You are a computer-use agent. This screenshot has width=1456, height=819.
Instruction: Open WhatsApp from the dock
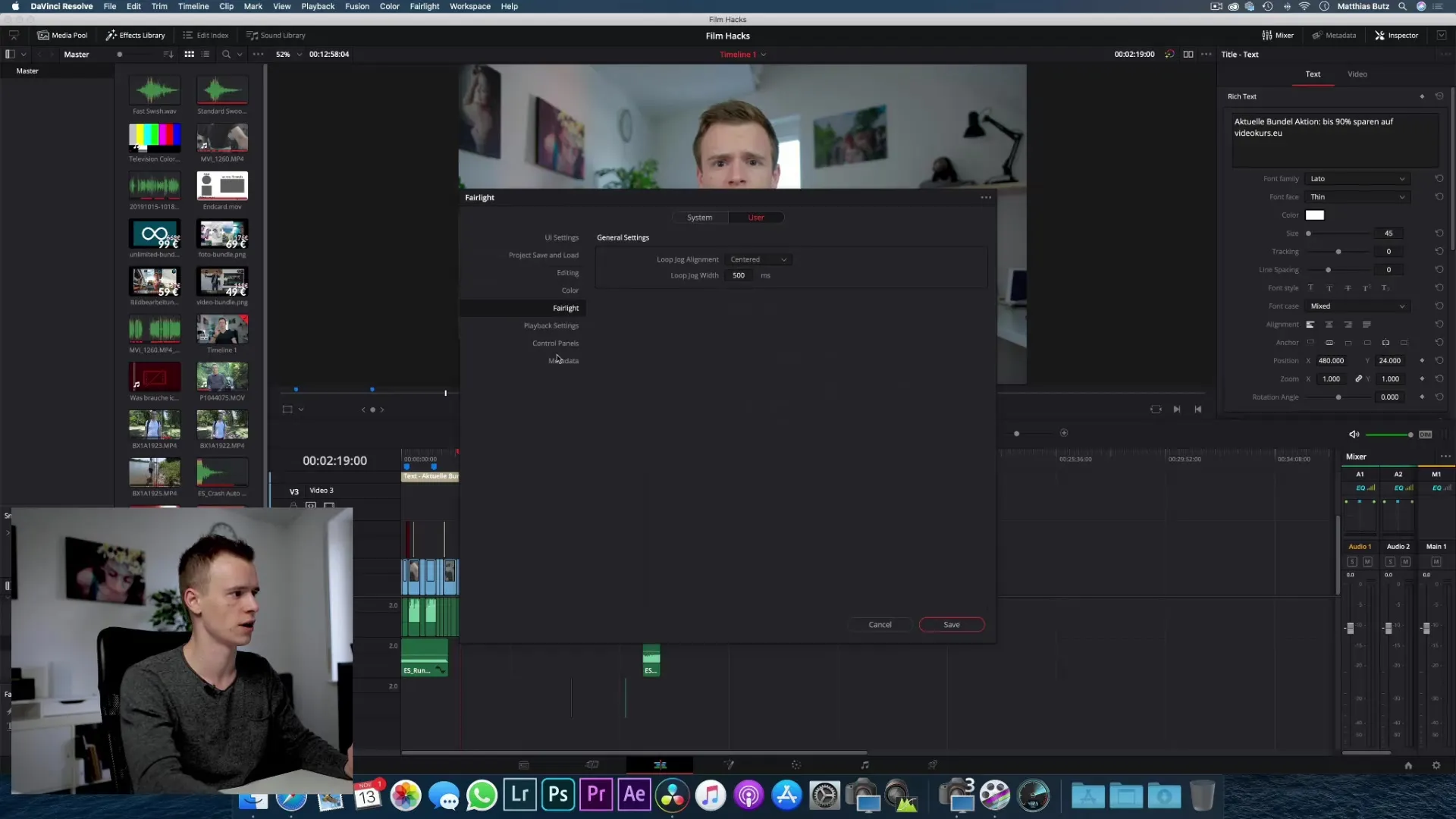point(482,795)
